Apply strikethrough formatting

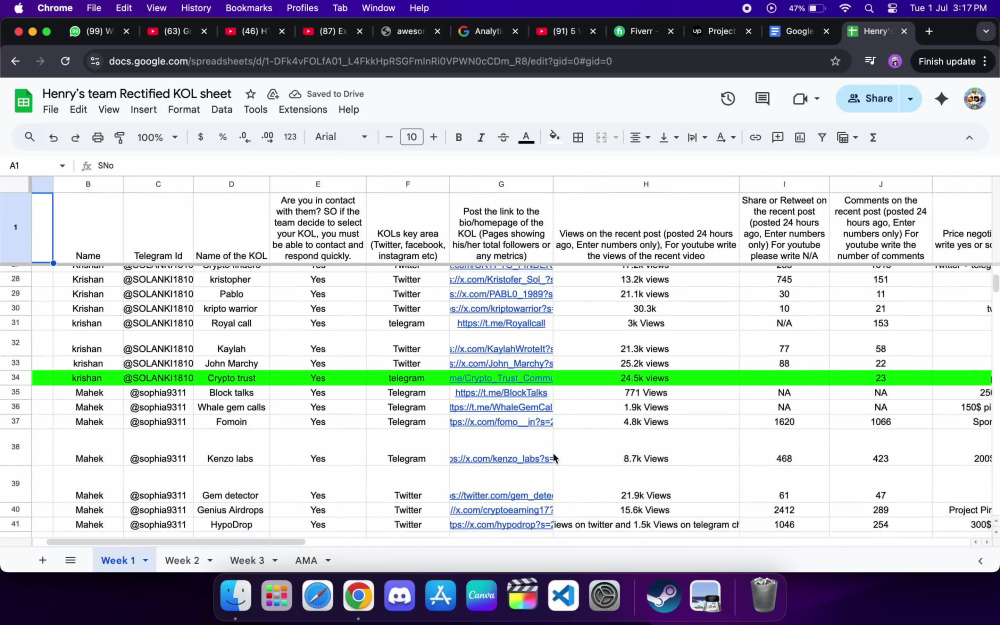(503, 137)
